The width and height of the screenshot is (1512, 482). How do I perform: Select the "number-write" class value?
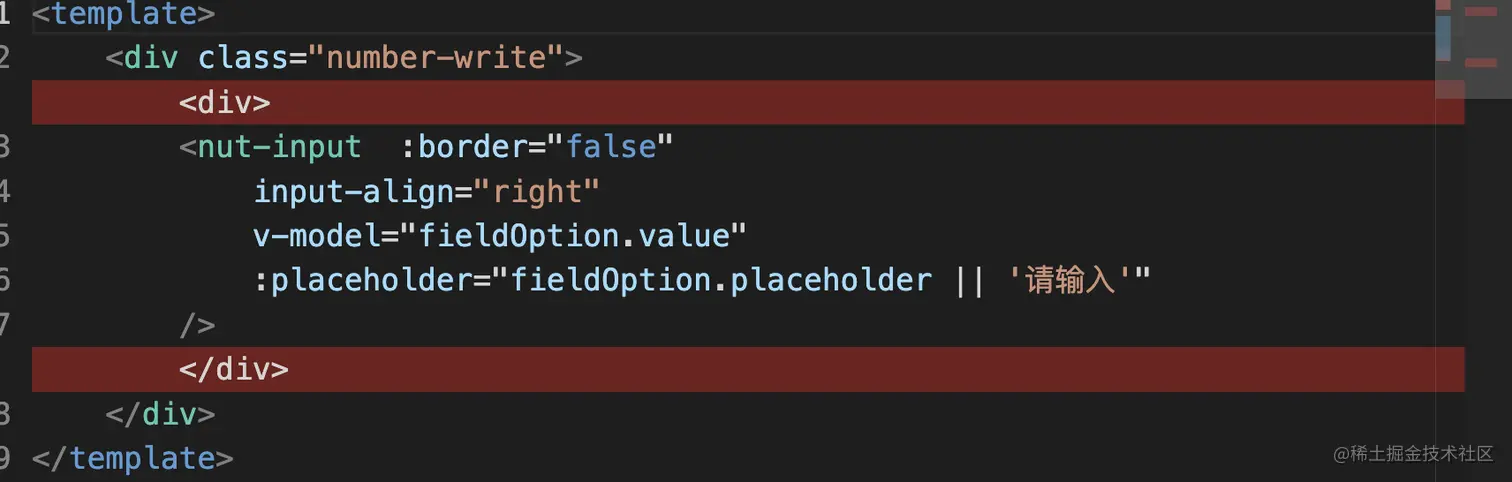[x=438, y=58]
